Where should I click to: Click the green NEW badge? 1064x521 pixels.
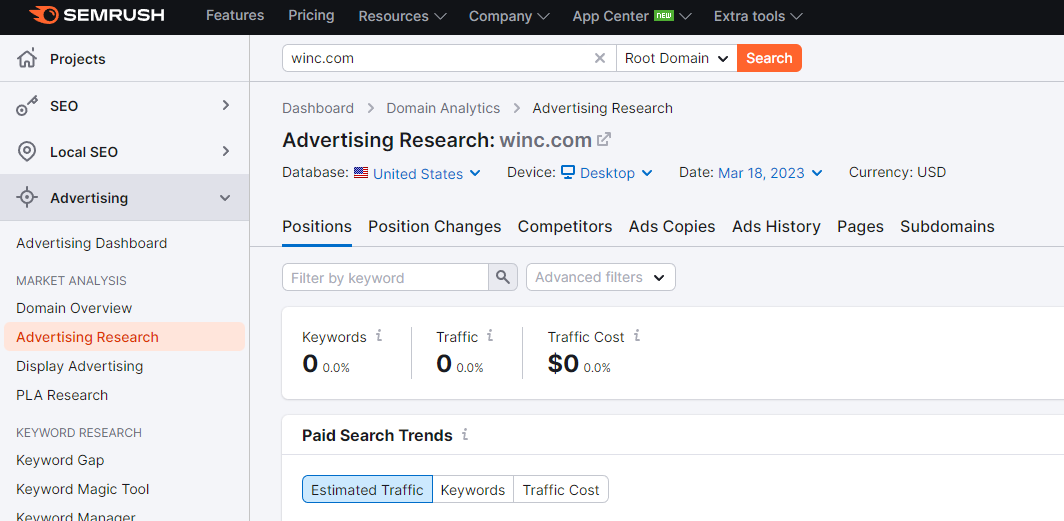(664, 15)
